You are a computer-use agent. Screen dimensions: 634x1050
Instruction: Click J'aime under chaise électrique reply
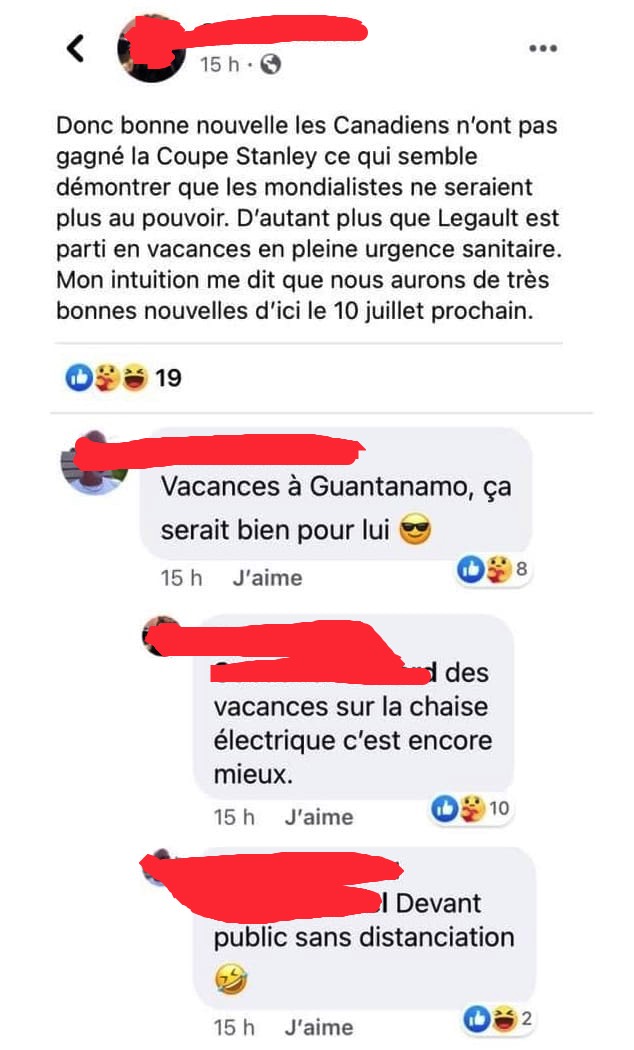coord(319,817)
